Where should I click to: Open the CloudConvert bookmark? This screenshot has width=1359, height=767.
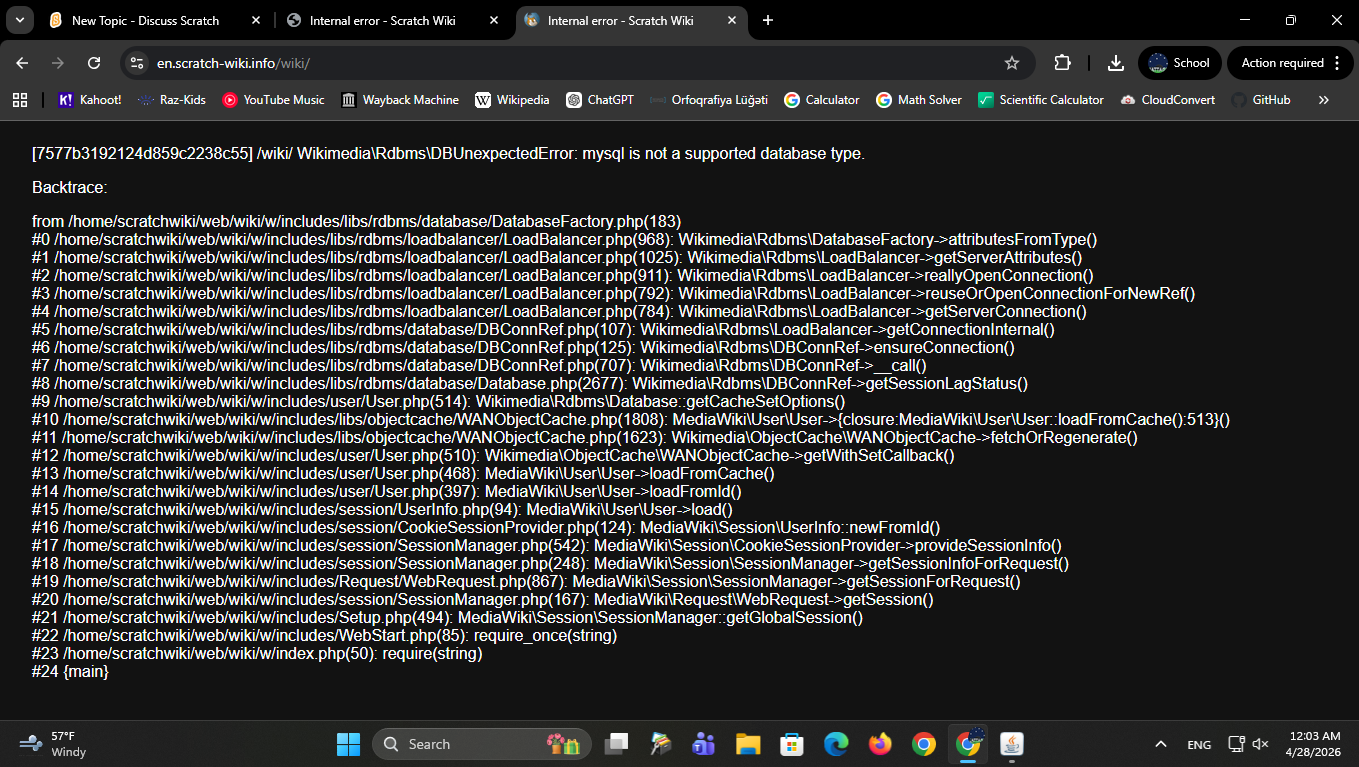(1167, 100)
